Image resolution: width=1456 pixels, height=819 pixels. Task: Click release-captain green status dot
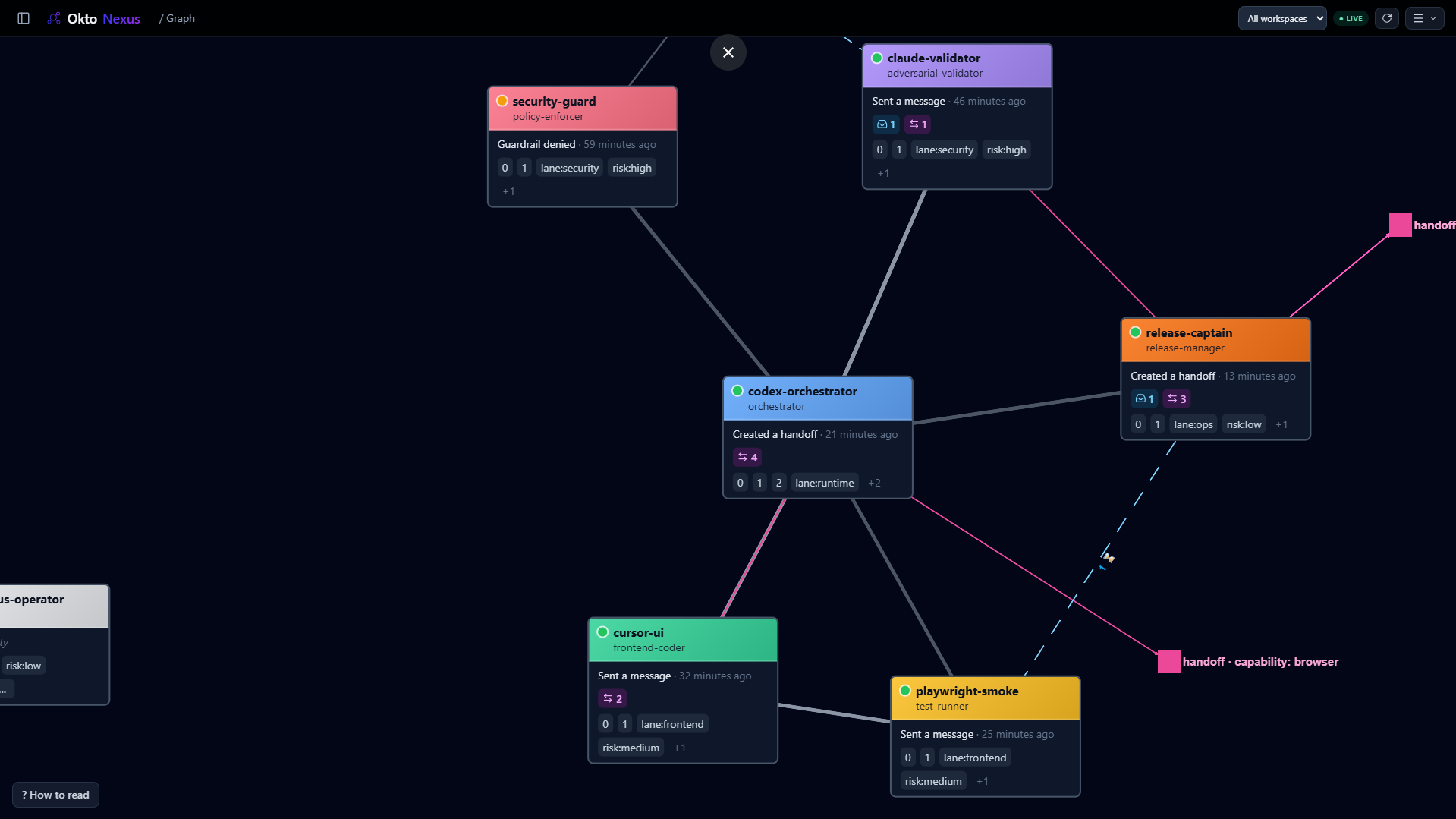click(x=1136, y=332)
